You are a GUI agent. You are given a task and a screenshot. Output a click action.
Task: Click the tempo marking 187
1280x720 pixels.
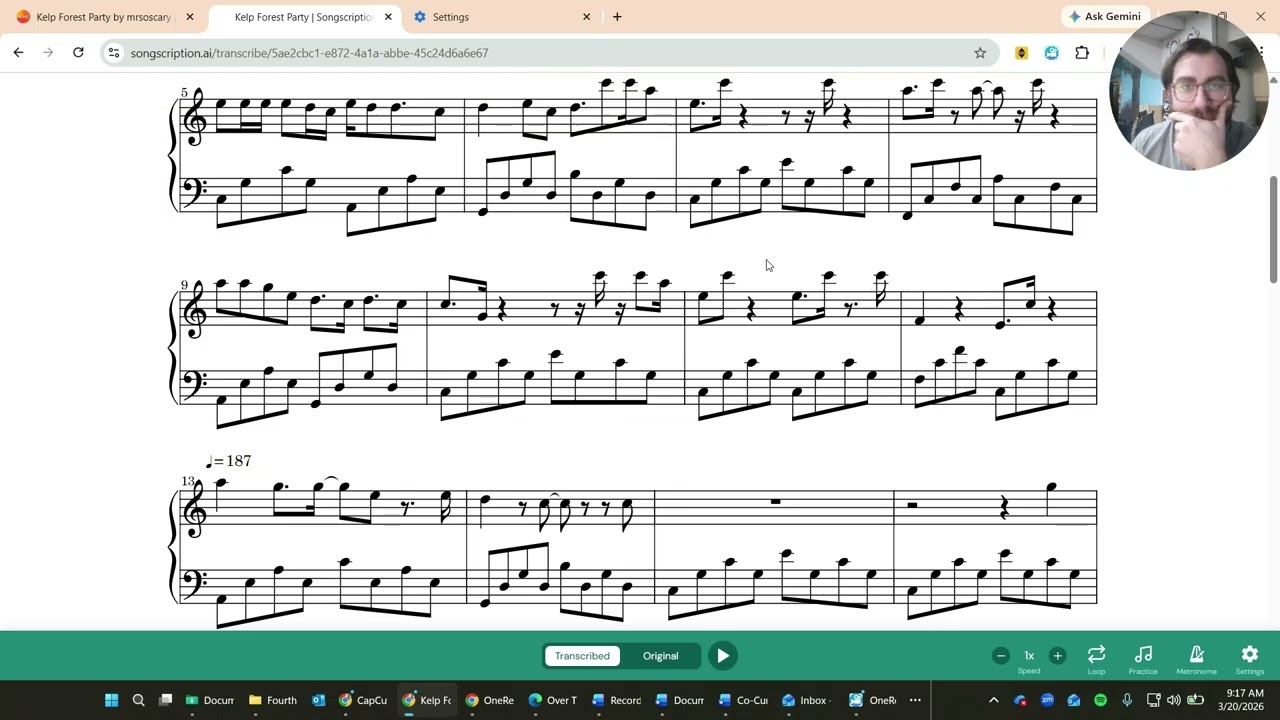coord(228,461)
